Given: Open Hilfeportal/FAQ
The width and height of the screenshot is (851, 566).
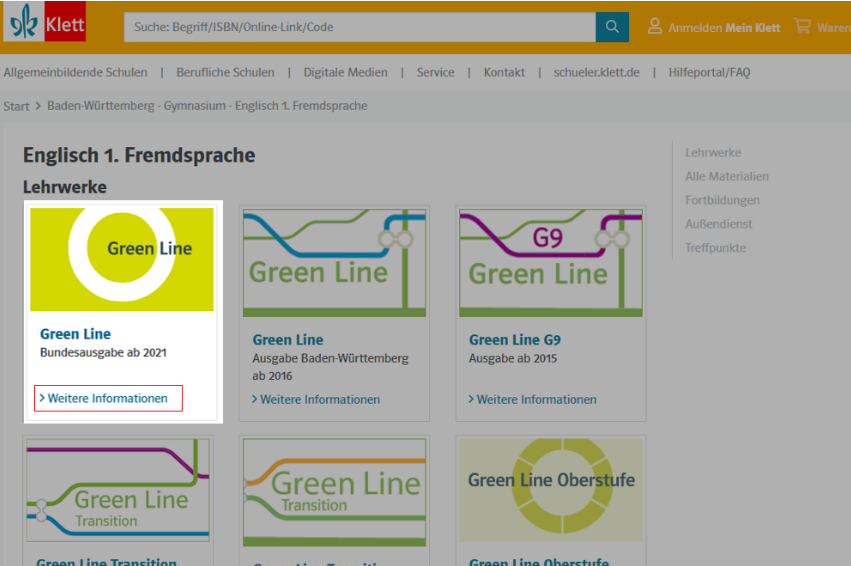Looking at the screenshot, I should (x=709, y=72).
